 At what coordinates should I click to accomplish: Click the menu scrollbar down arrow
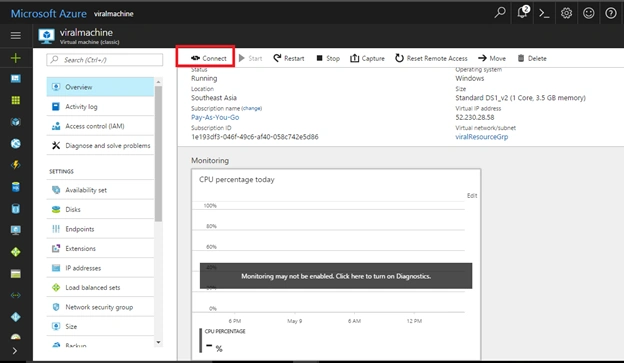pyautogui.click(x=158, y=342)
